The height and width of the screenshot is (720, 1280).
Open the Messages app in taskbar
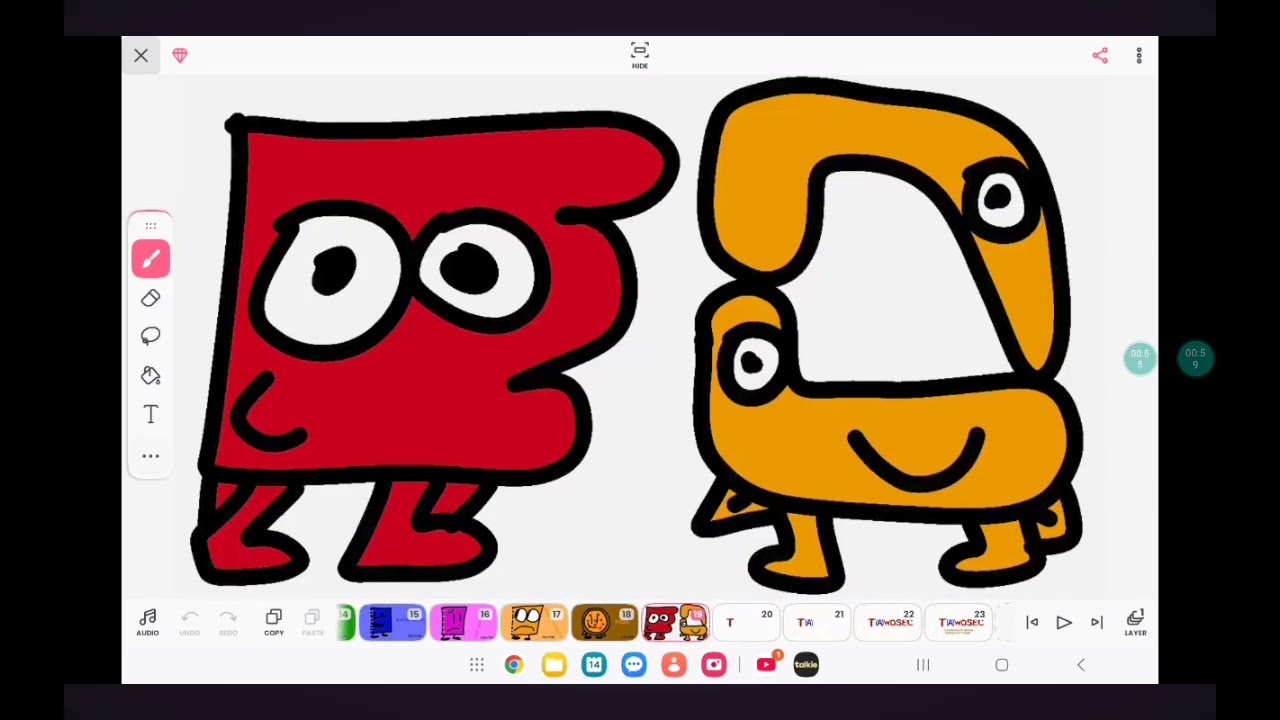[x=634, y=665]
